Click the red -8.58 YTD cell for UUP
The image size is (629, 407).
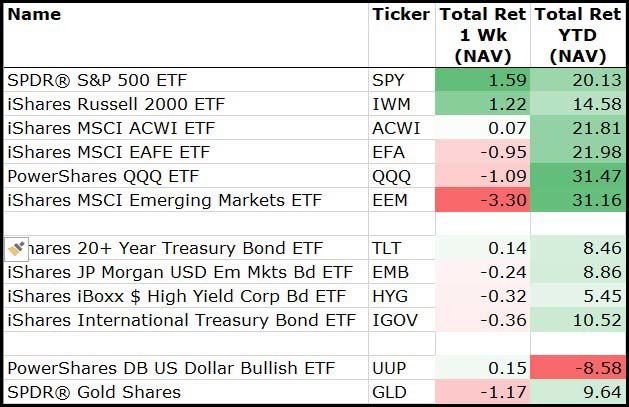[578, 367]
